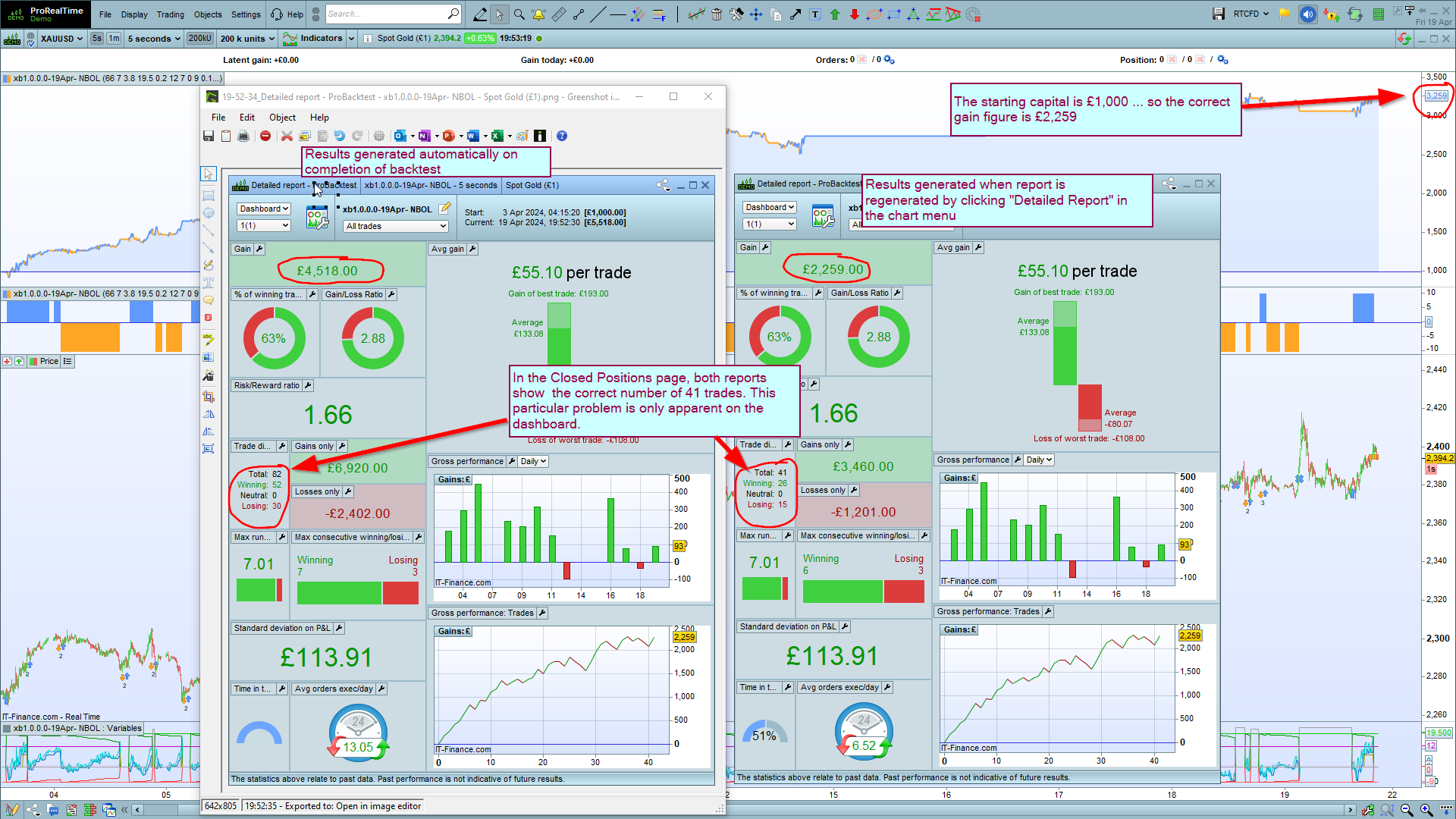This screenshot has width=1456, height=819.
Task: Open the XAUUSD instrument dropdown
Action: (x=61, y=39)
